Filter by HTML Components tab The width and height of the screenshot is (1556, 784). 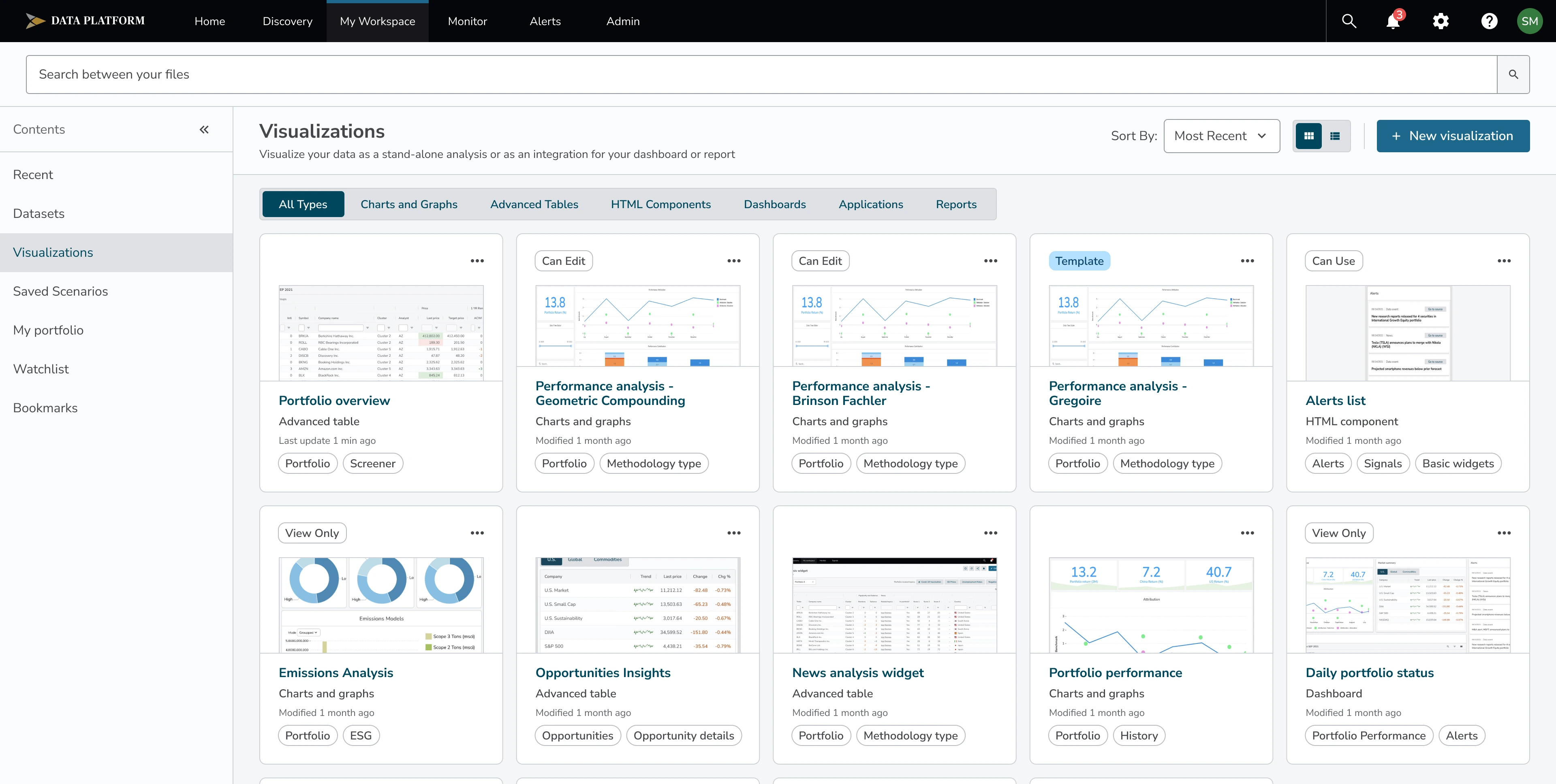point(661,204)
